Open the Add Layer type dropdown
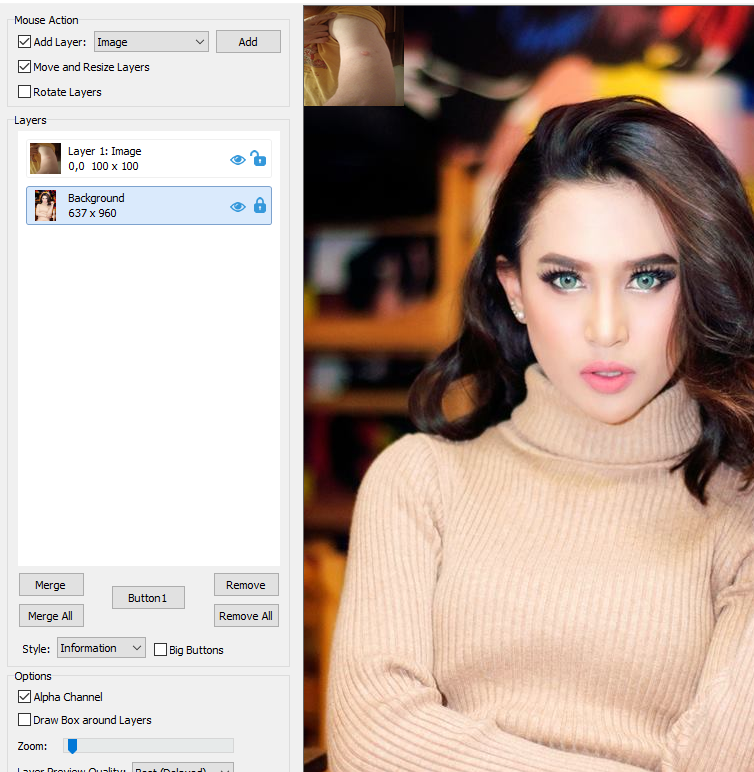 point(151,42)
